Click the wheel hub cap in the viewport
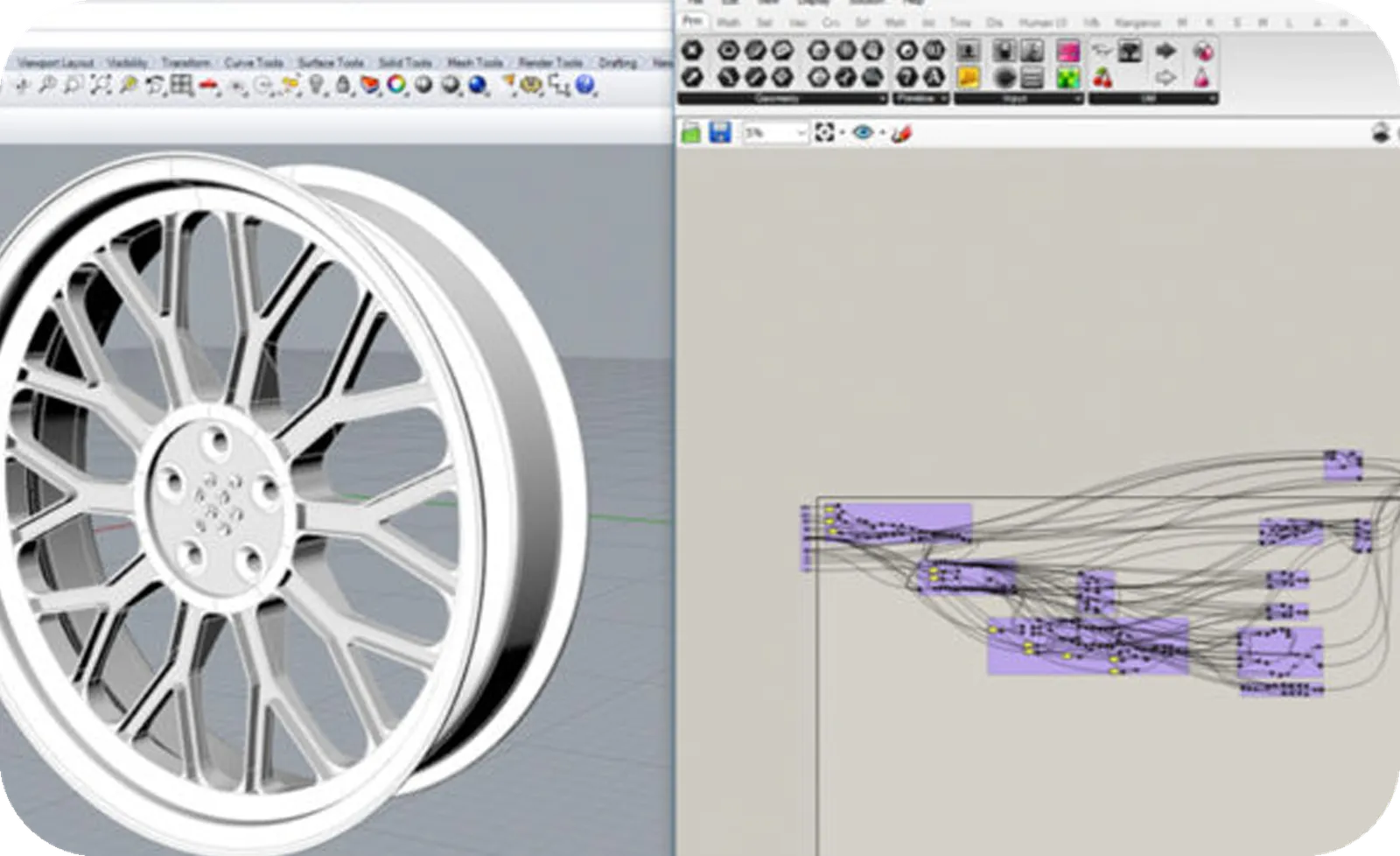Image resolution: width=1400 pixels, height=856 pixels. point(216,502)
